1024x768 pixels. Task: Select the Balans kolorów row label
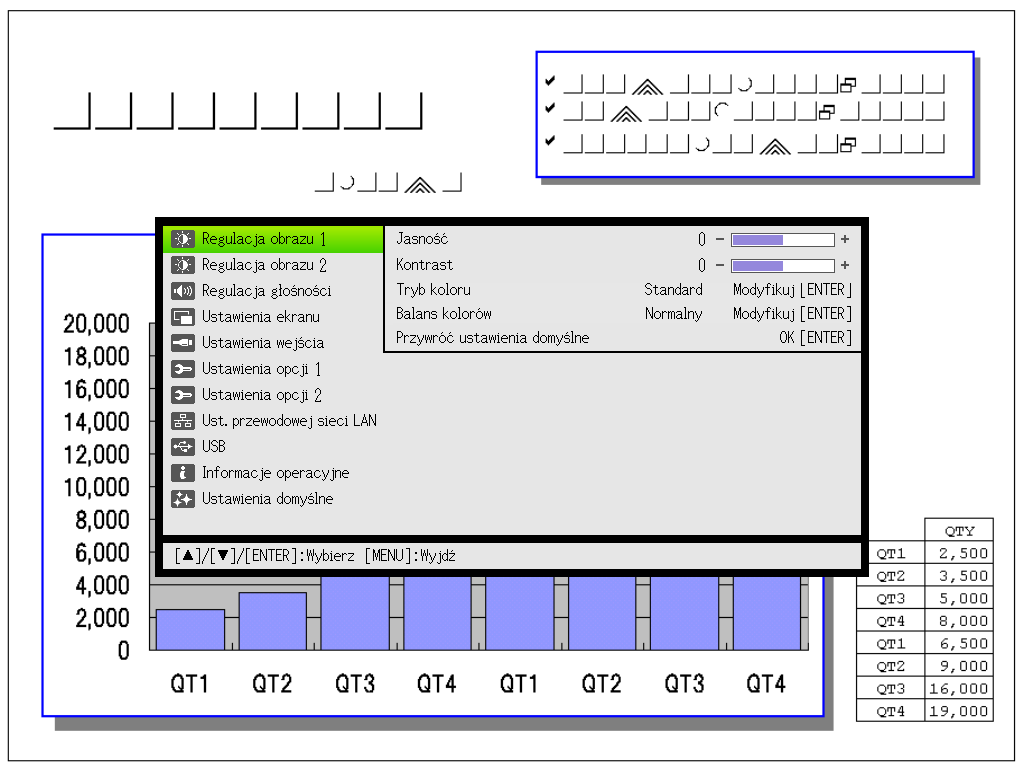pos(443,314)
